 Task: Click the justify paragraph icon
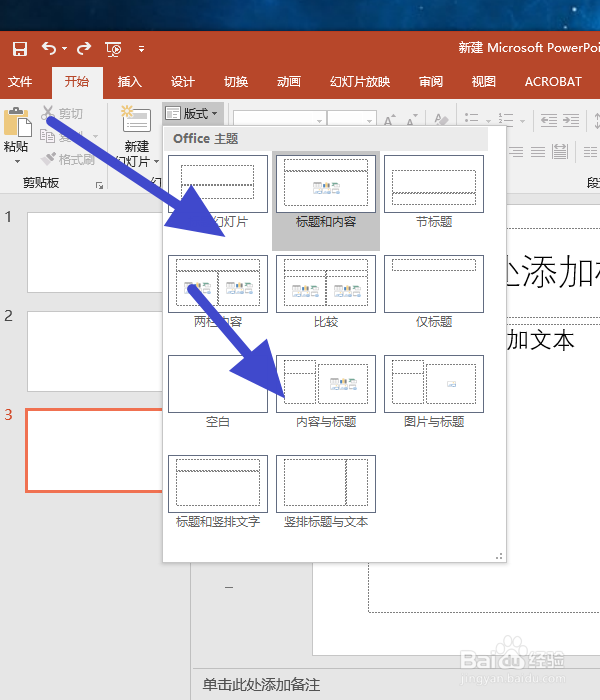[x=538, y=152]
